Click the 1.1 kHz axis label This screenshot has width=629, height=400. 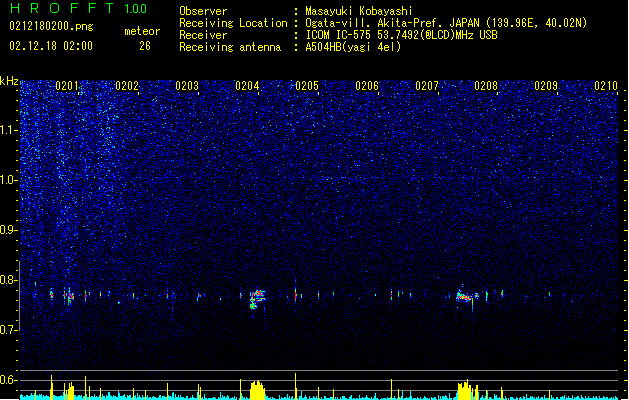tap(8, 130)
